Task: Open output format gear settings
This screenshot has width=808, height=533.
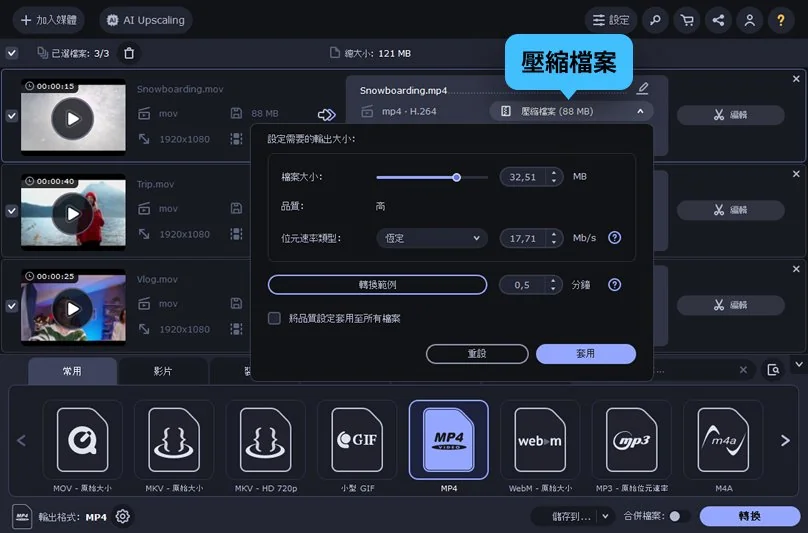Action: [123, 516]
